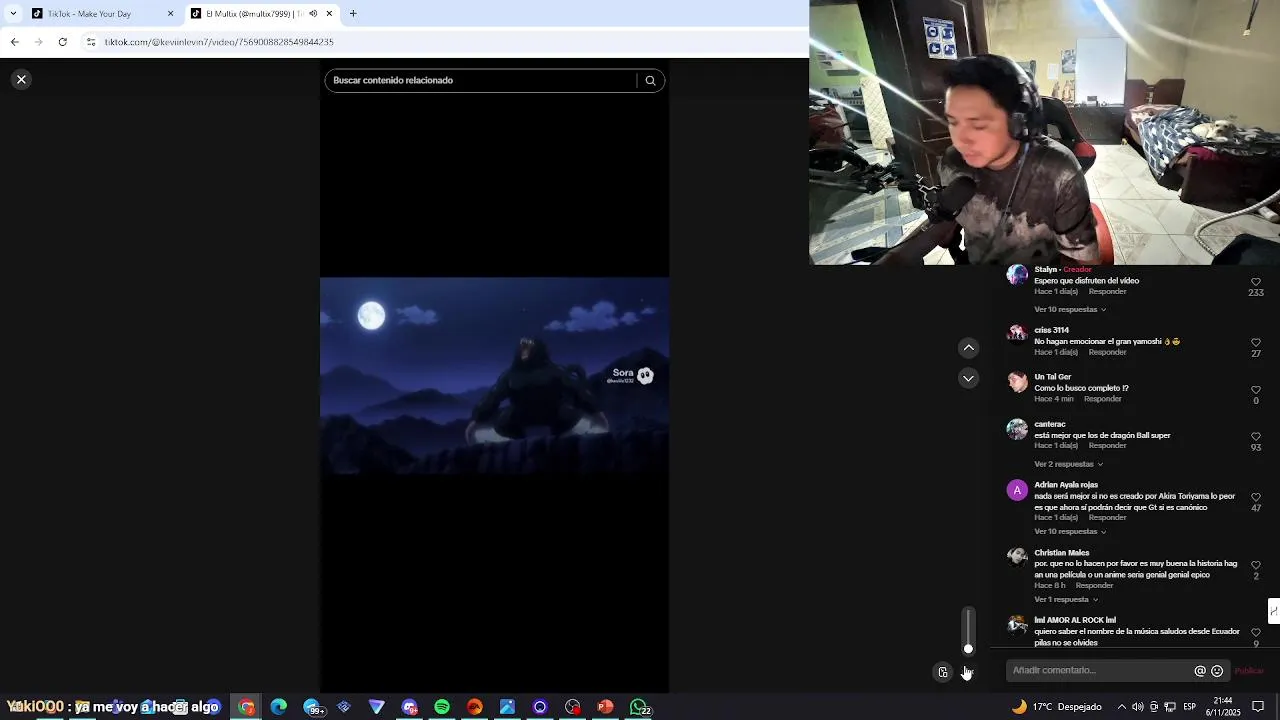Switch the ESP keyboard language indicator

tap(1189, 707)
